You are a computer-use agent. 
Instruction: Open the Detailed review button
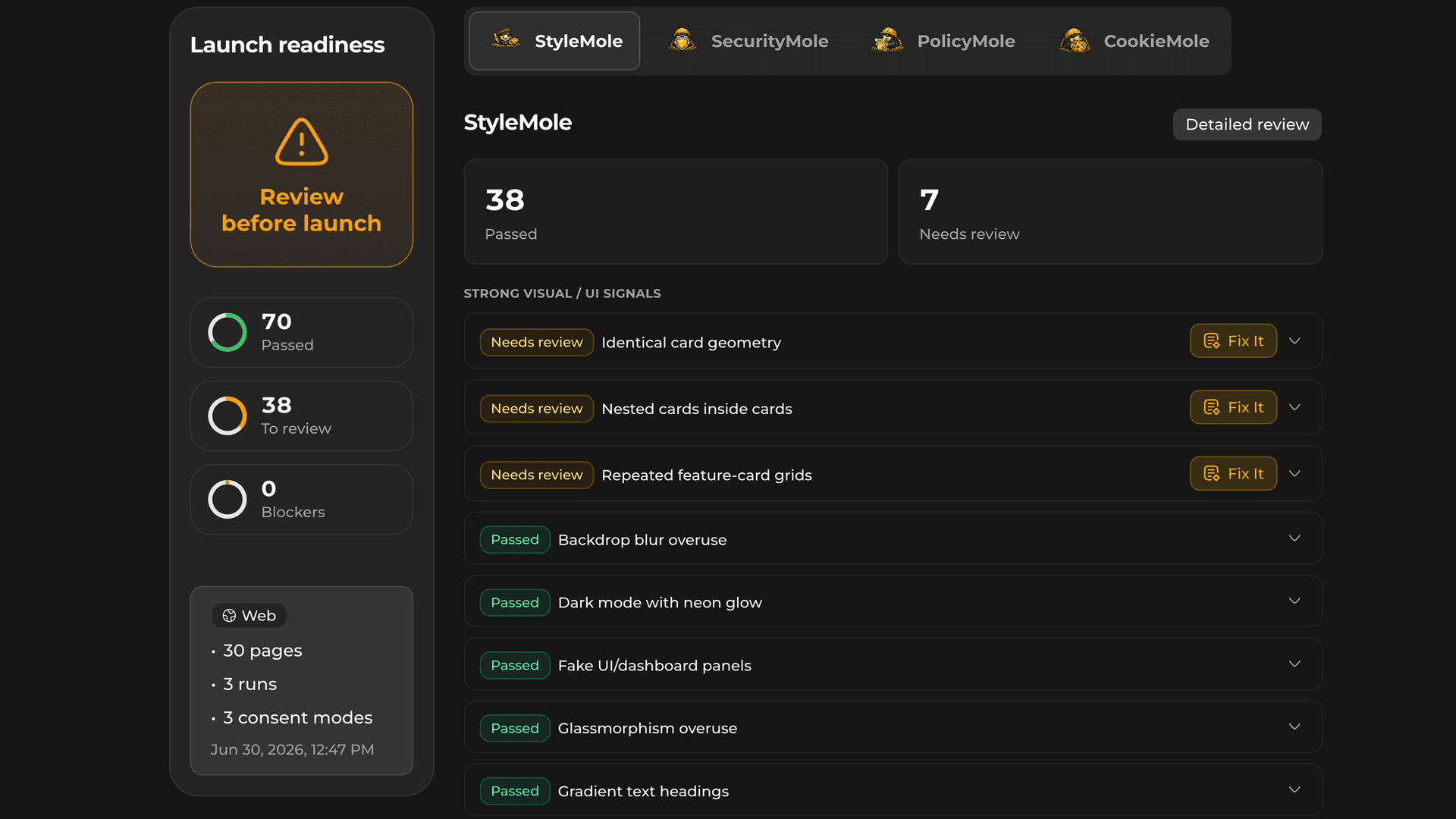pos(1247,124)
